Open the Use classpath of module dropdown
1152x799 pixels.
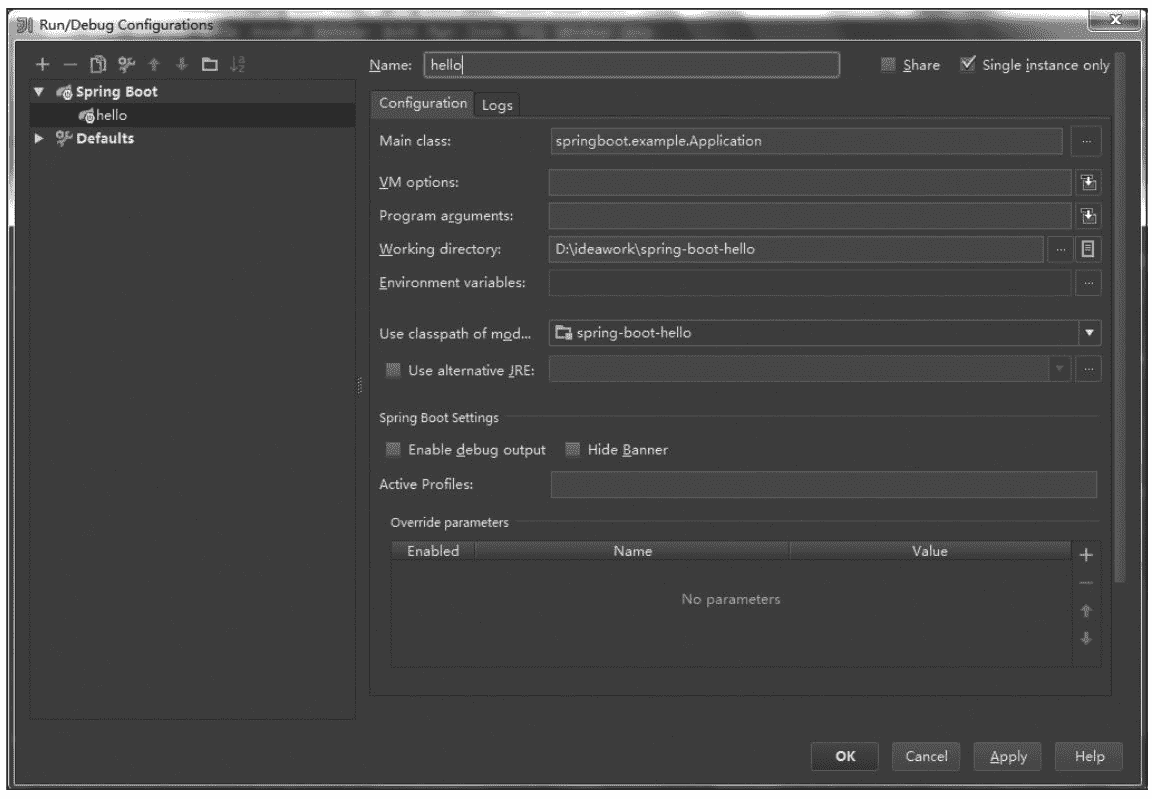(1089, 333)
